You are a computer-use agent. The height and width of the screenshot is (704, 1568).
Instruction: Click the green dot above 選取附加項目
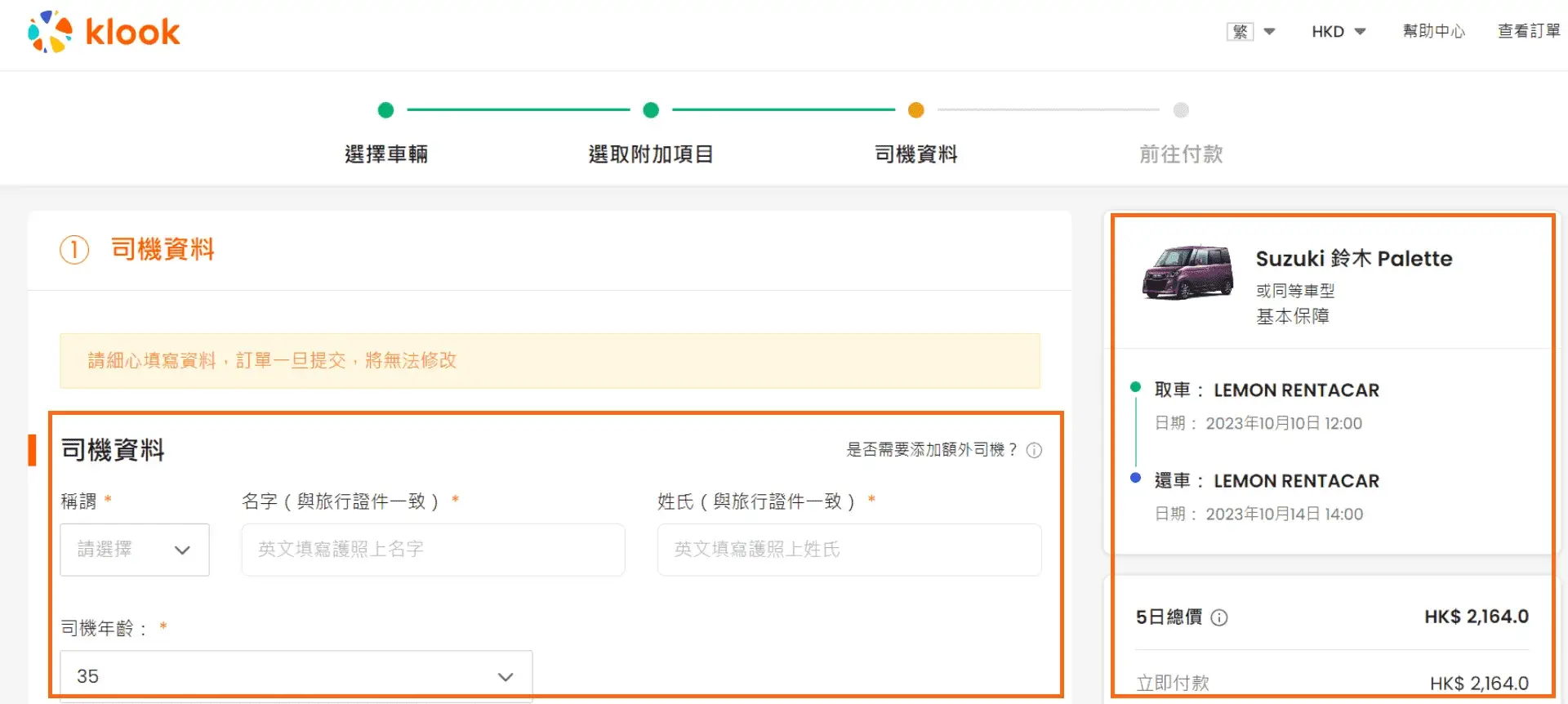651,109
